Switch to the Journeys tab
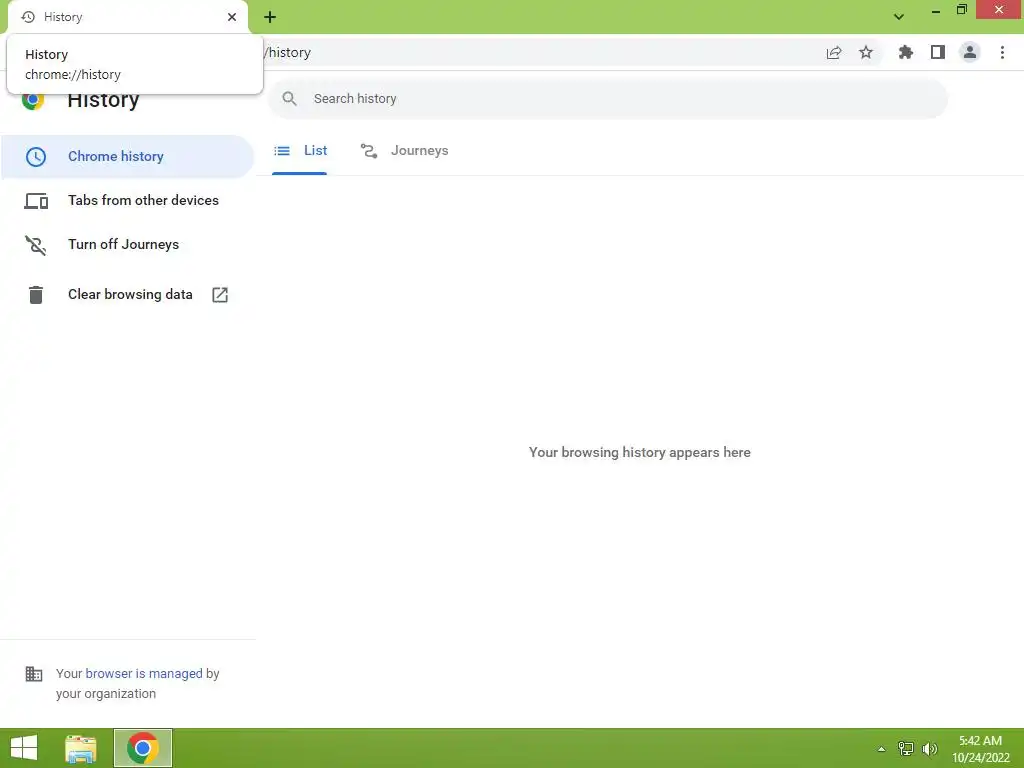This screenshot has height=768, width=1024. (405, 151)
